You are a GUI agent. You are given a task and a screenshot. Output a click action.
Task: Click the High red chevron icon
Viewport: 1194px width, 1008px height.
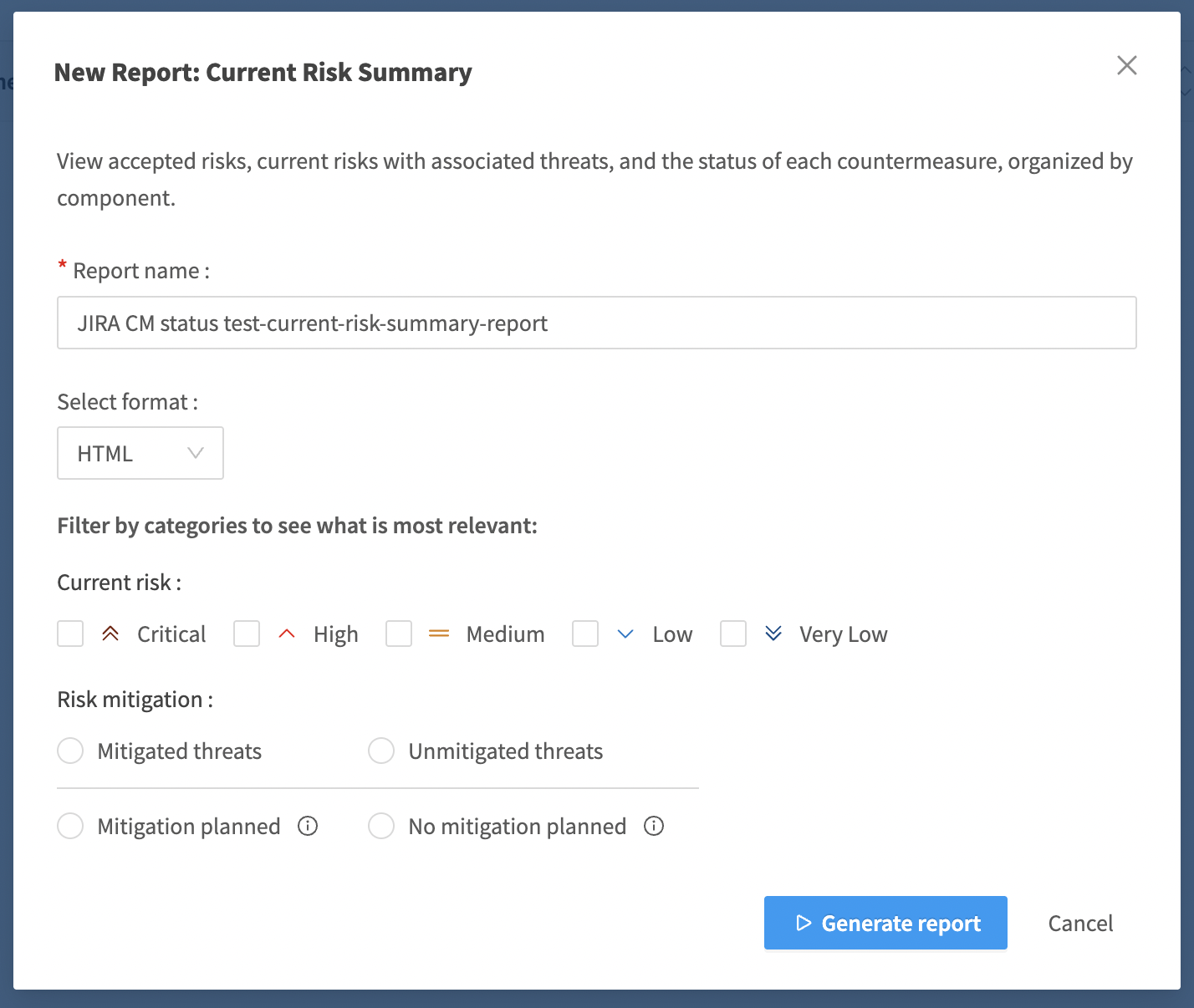click(x=287, y=634)
